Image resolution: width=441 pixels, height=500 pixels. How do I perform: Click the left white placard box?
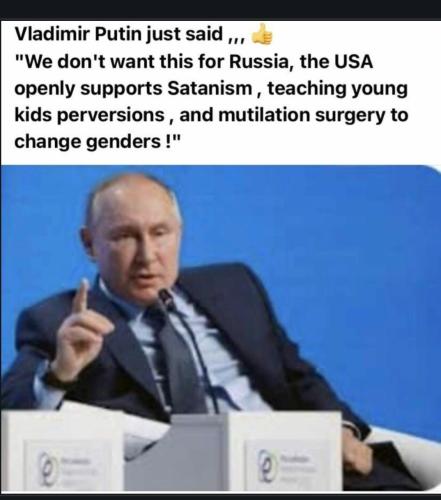[63, 450]
